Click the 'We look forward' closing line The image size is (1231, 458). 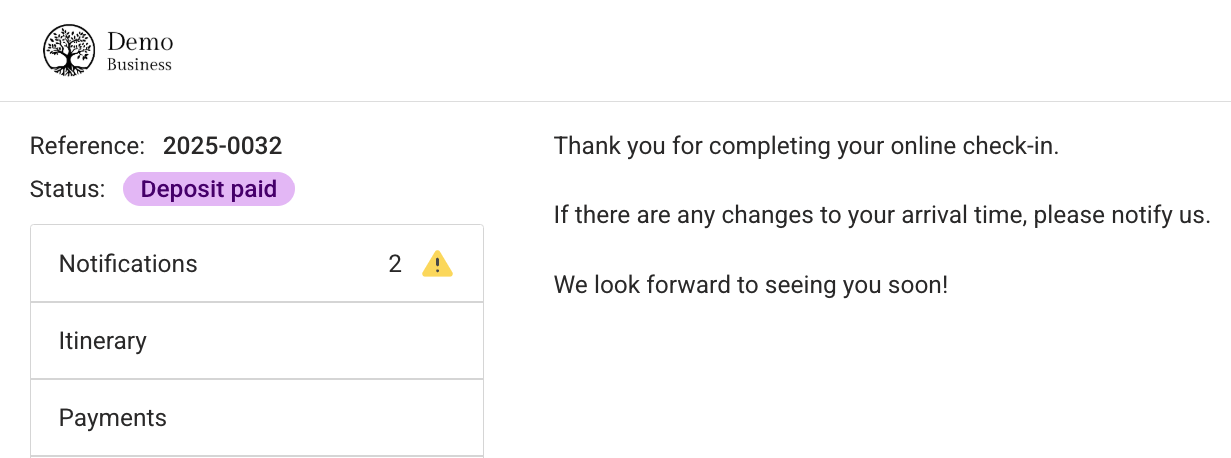tap(751, 285)
